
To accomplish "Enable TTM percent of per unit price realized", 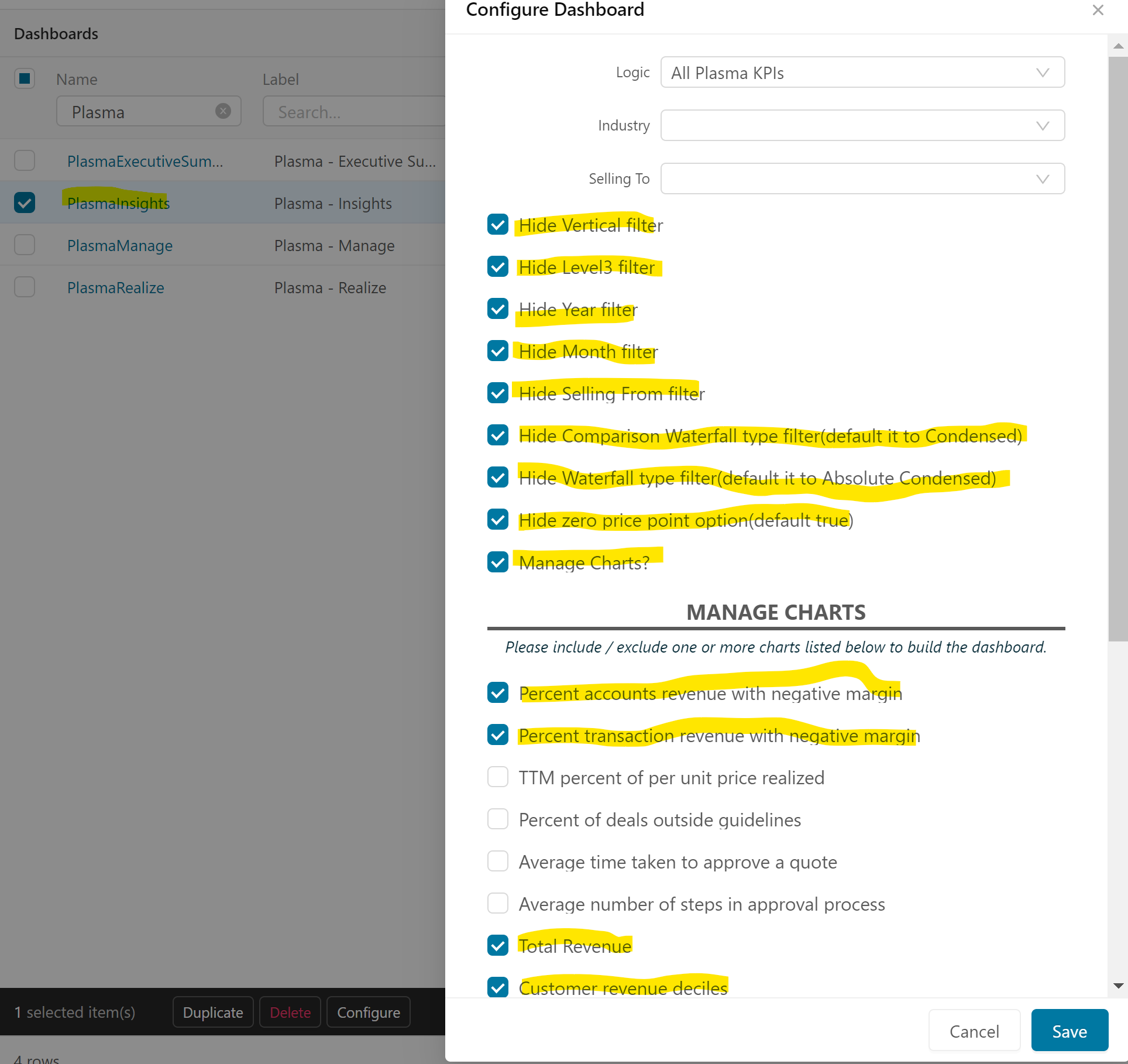I will click(498, 777).
